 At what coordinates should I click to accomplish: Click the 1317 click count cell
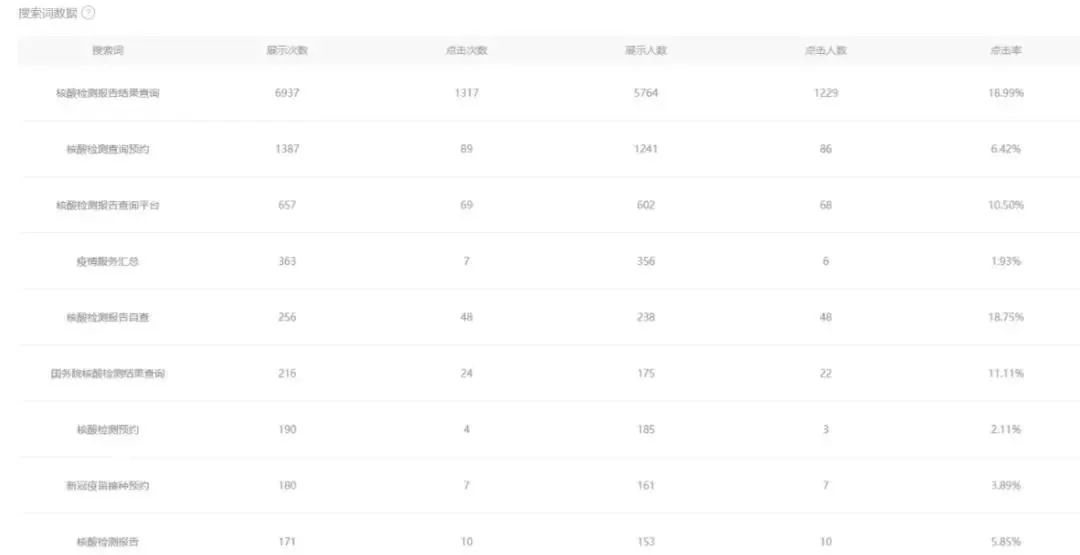click(466, 93)
